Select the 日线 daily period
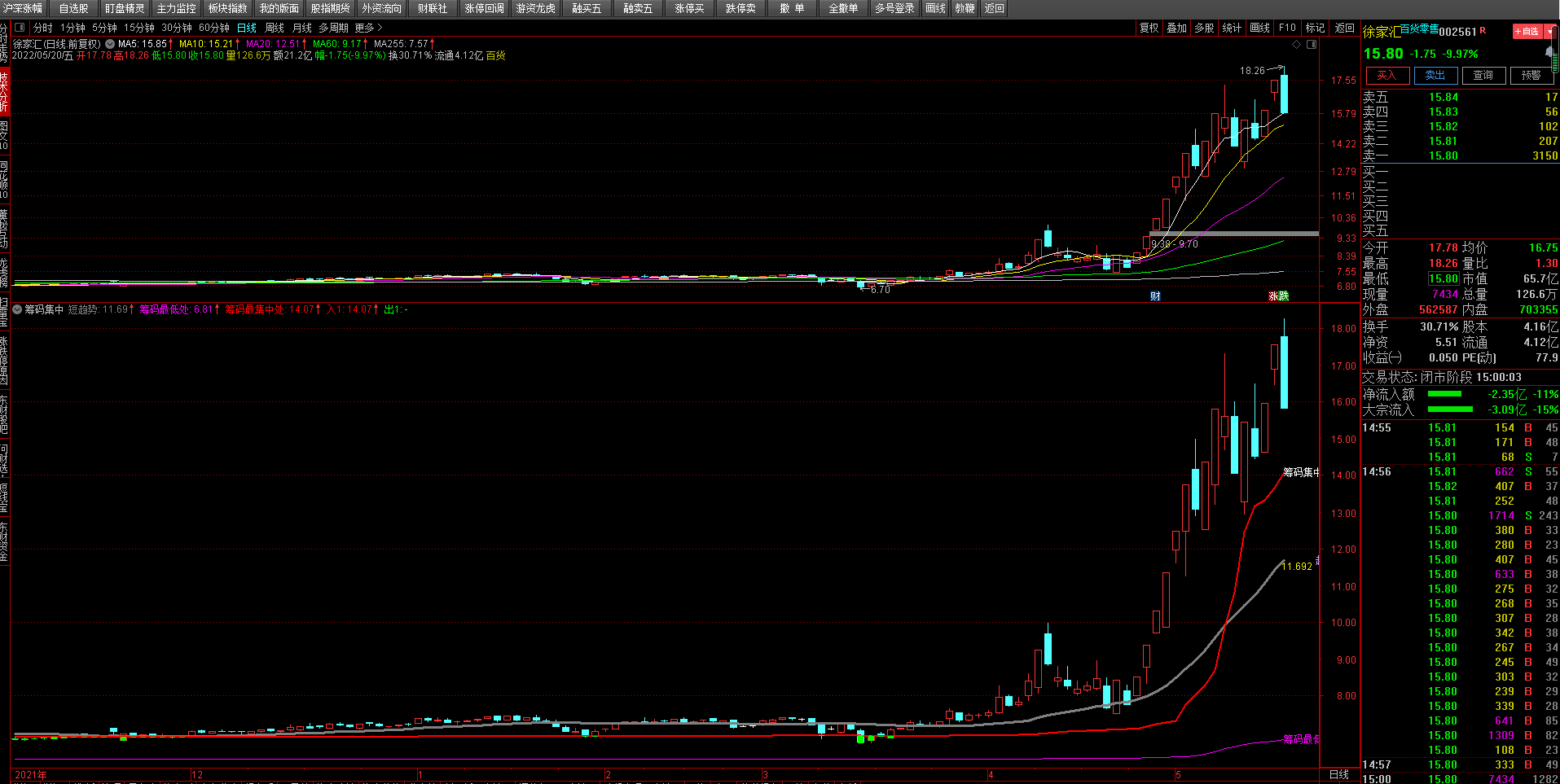 pyautogui.click(x=247, y=28)
